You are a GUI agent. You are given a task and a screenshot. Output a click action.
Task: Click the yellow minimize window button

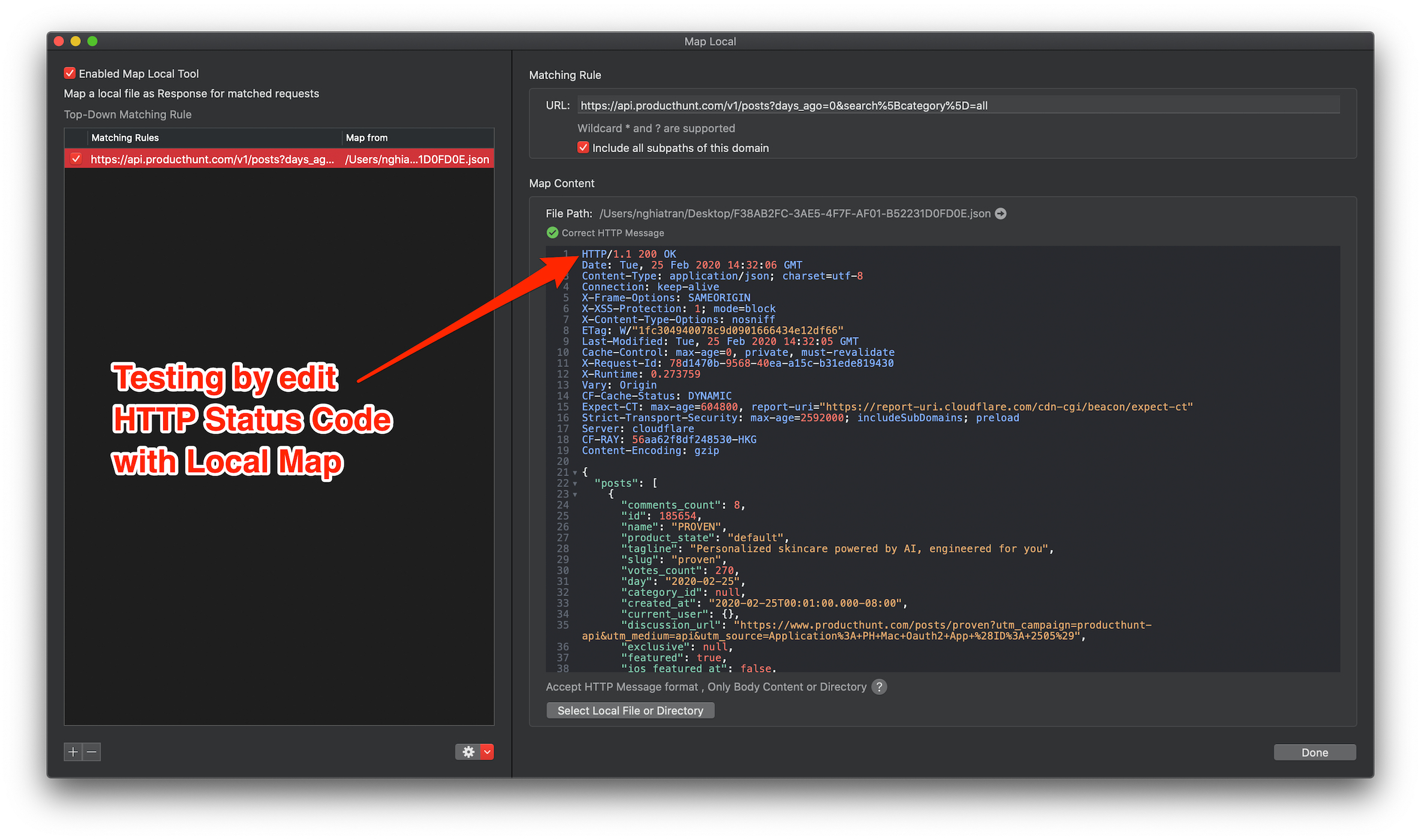point(76,41)
